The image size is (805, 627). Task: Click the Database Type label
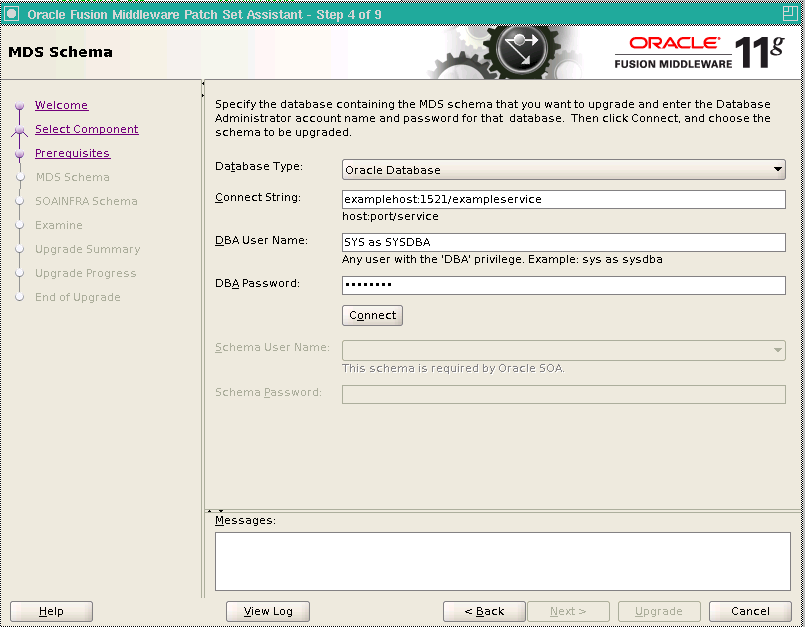click(259, 166)
